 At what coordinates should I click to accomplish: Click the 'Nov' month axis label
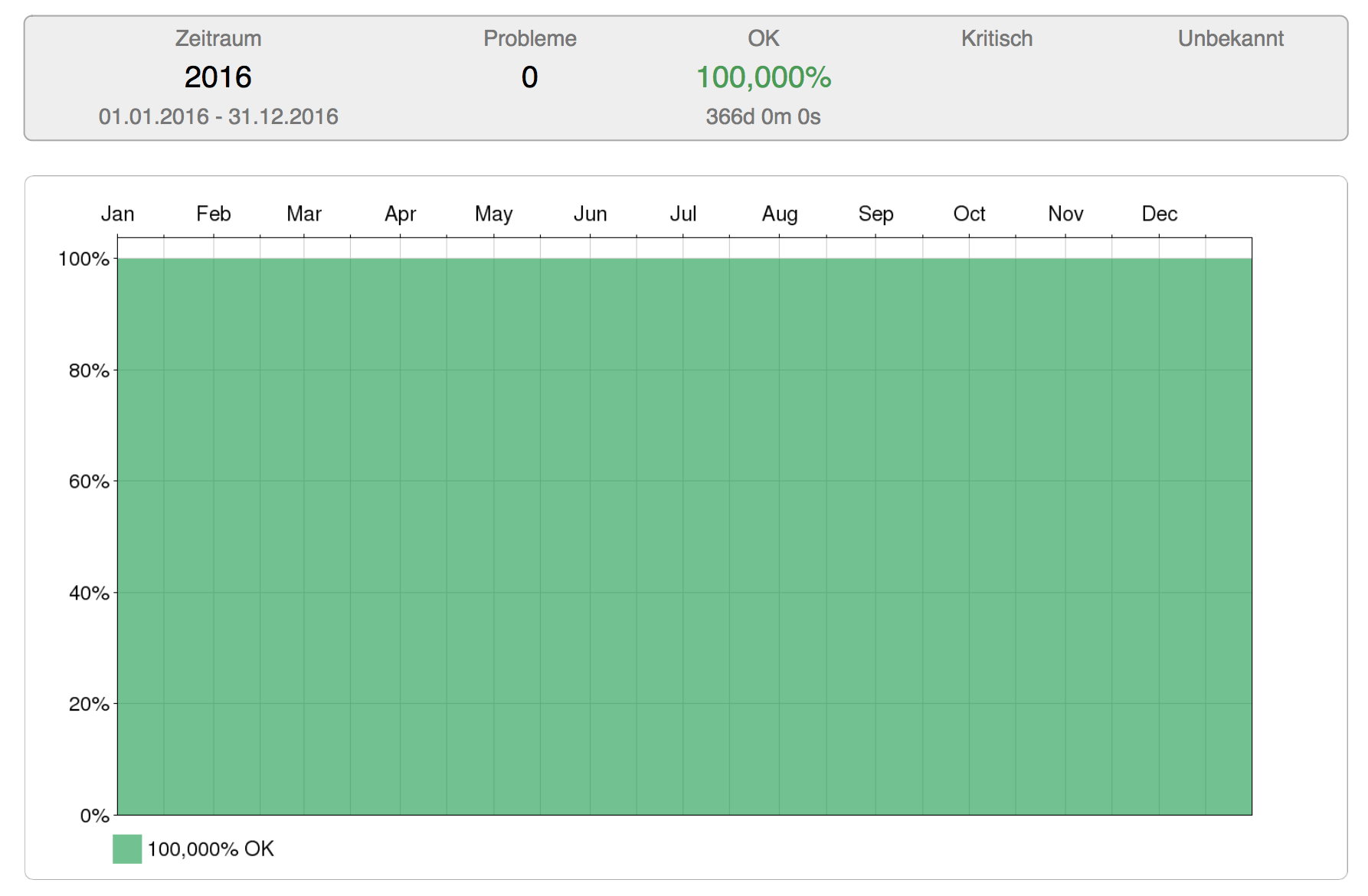(x=1066, y=214)
